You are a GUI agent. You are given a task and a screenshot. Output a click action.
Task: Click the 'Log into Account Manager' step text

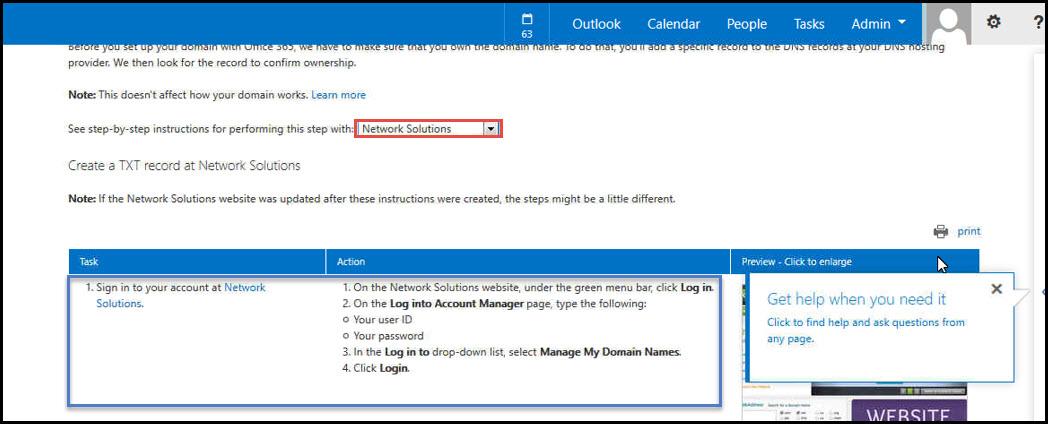(456, 304)
